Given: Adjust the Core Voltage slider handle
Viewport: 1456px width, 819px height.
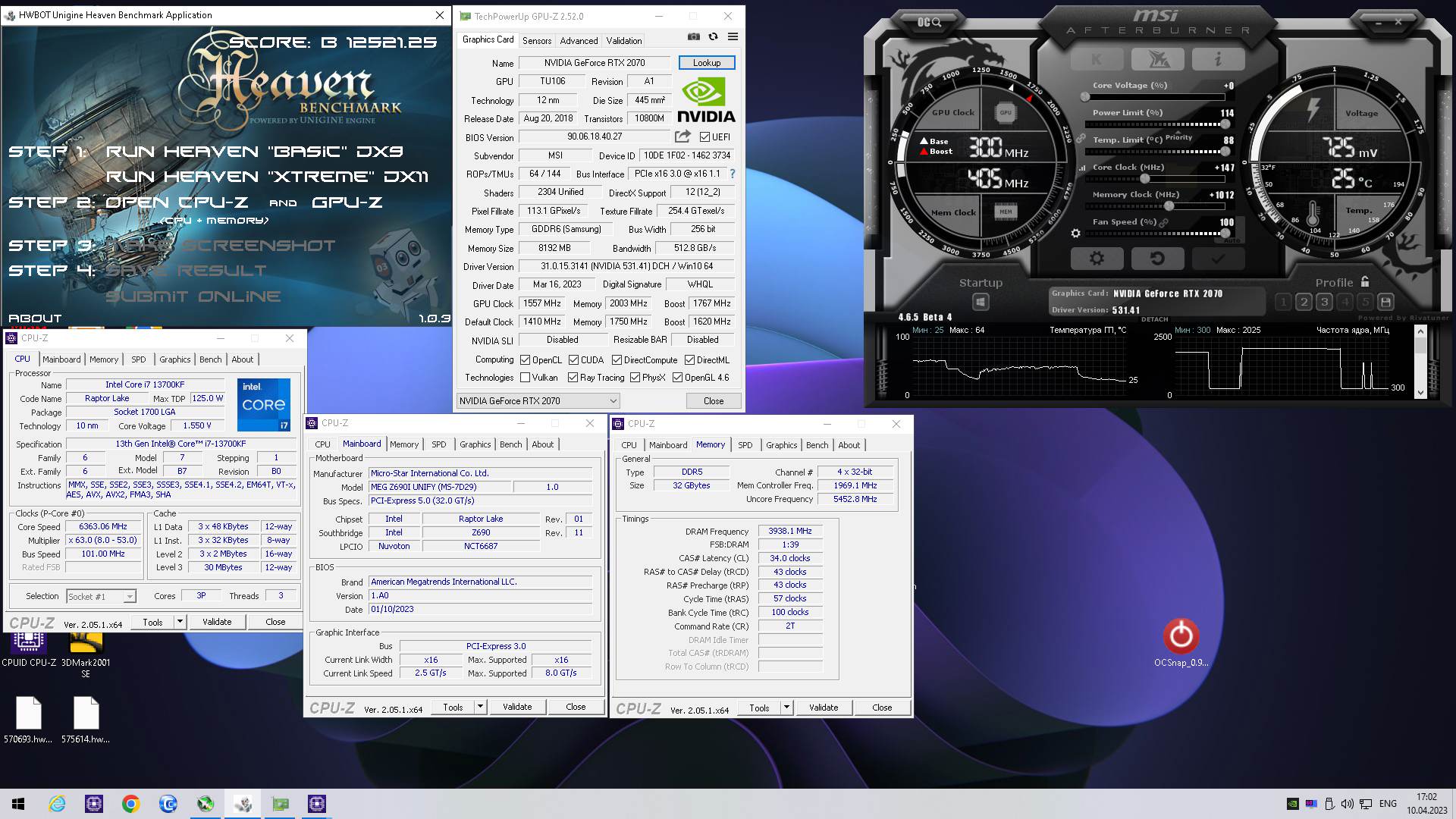Looking at the screenshot, I should pyautogui.click(x=1085, y=97).
